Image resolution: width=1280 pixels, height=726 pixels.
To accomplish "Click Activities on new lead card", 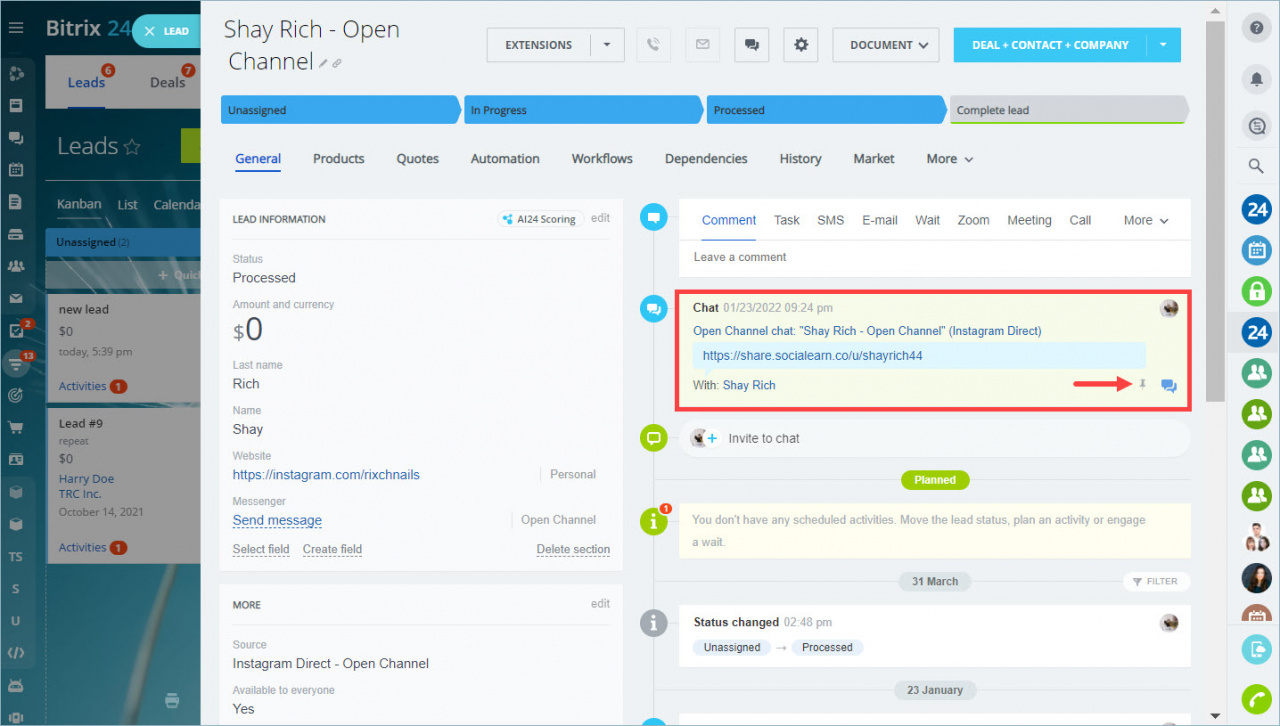I will [x=83, y=386].
